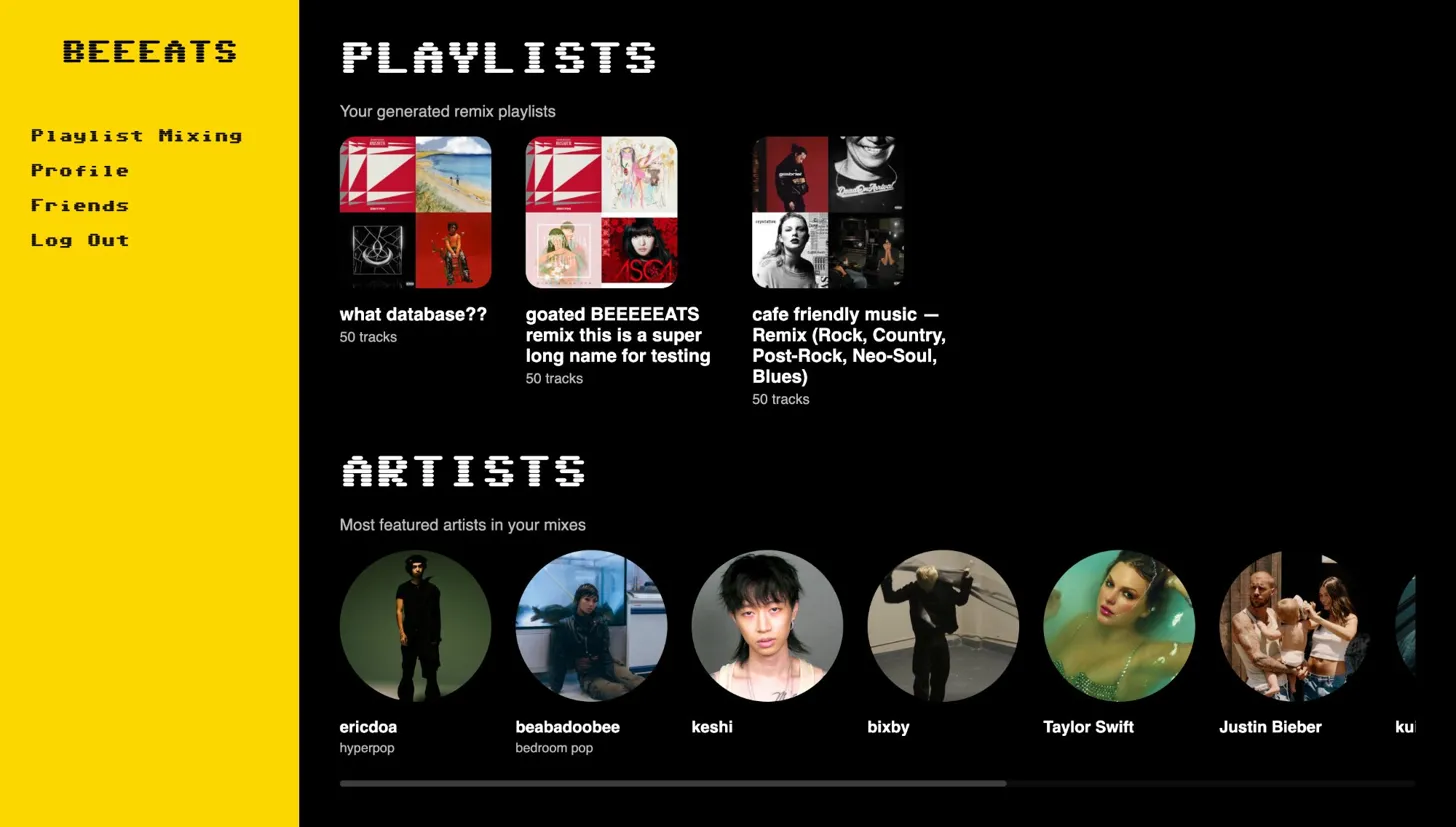
Task: Select keshi's artist avatar
Action: click(767, 626)
